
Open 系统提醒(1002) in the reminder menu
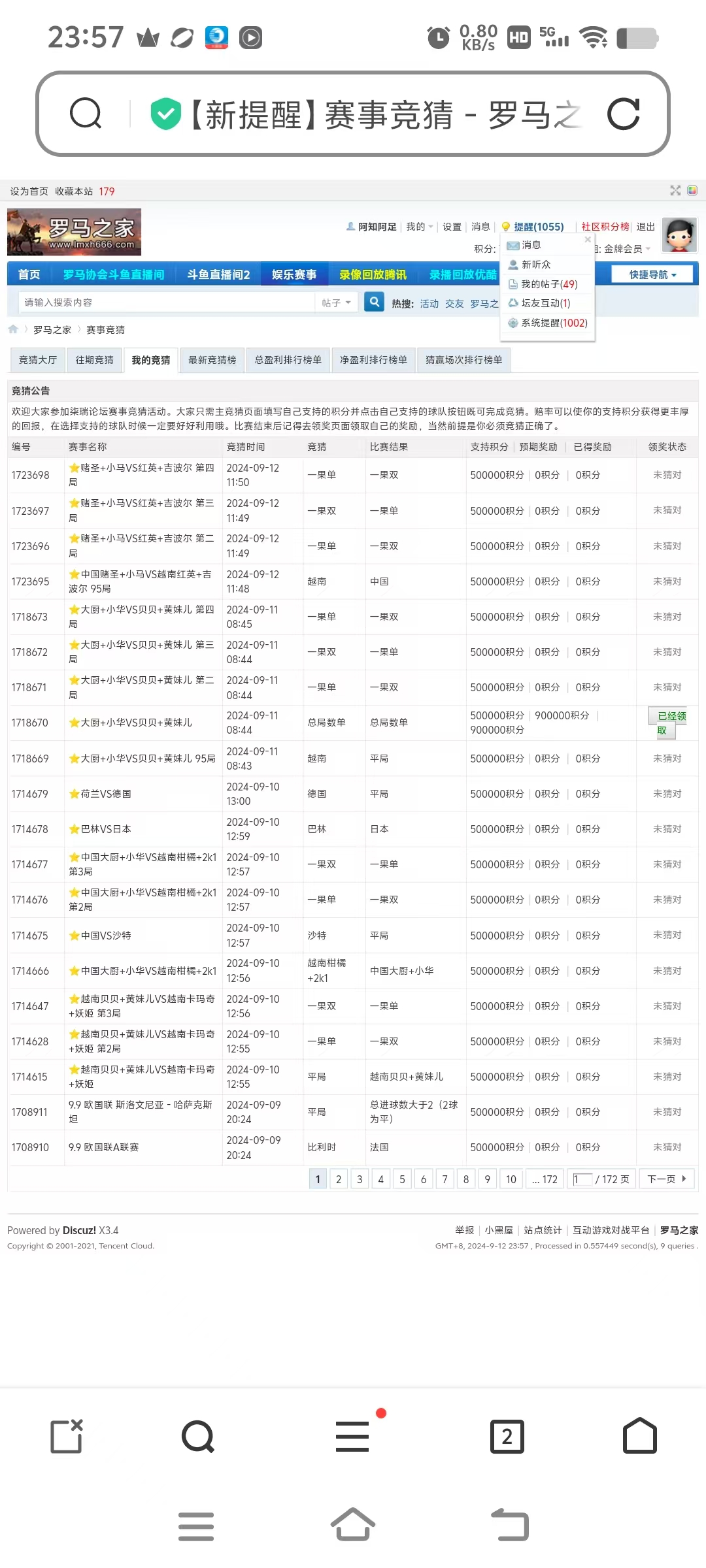click(x=554, y=323)
